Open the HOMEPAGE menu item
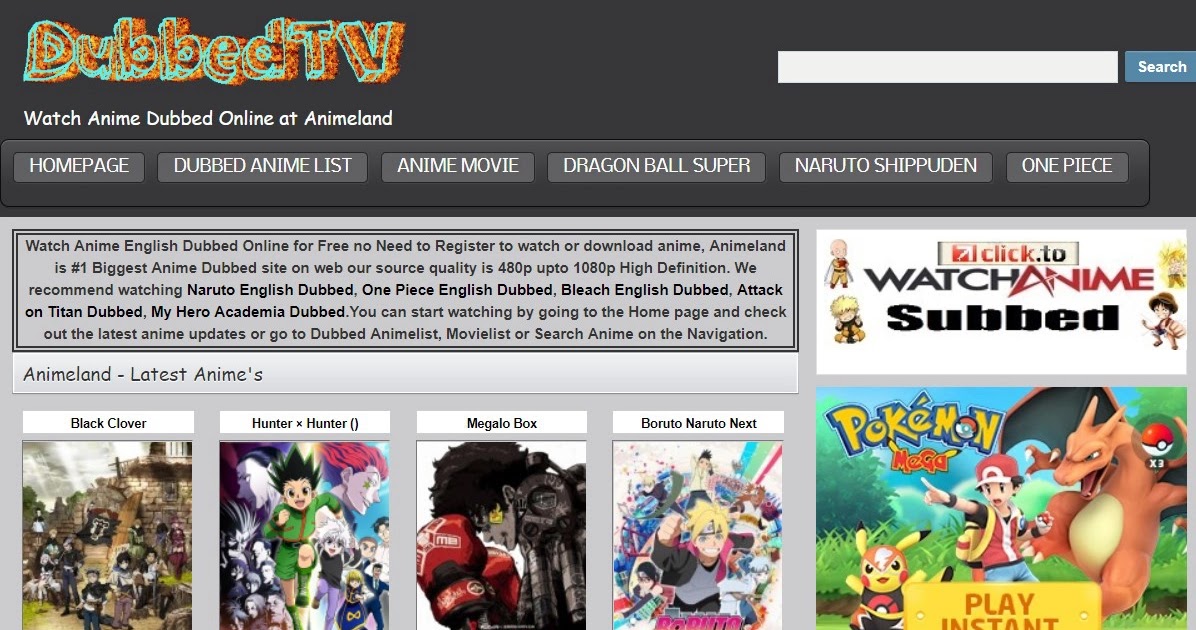The width and height of the screenshot is (1196, 630). click(x=79, y=166)
